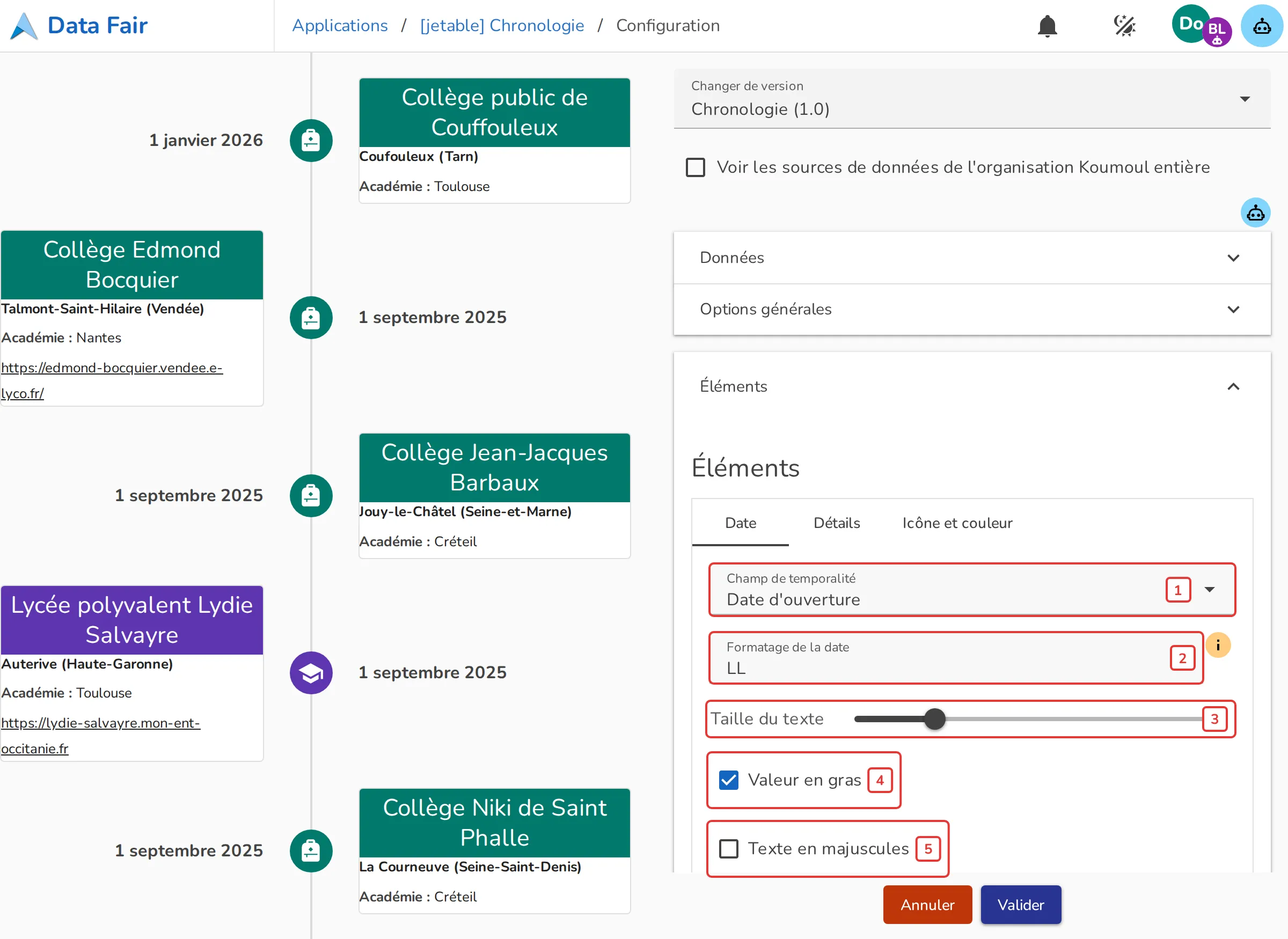Uncheck Valeur en gras
The image size is (1288, 939).
coord(729,780)
